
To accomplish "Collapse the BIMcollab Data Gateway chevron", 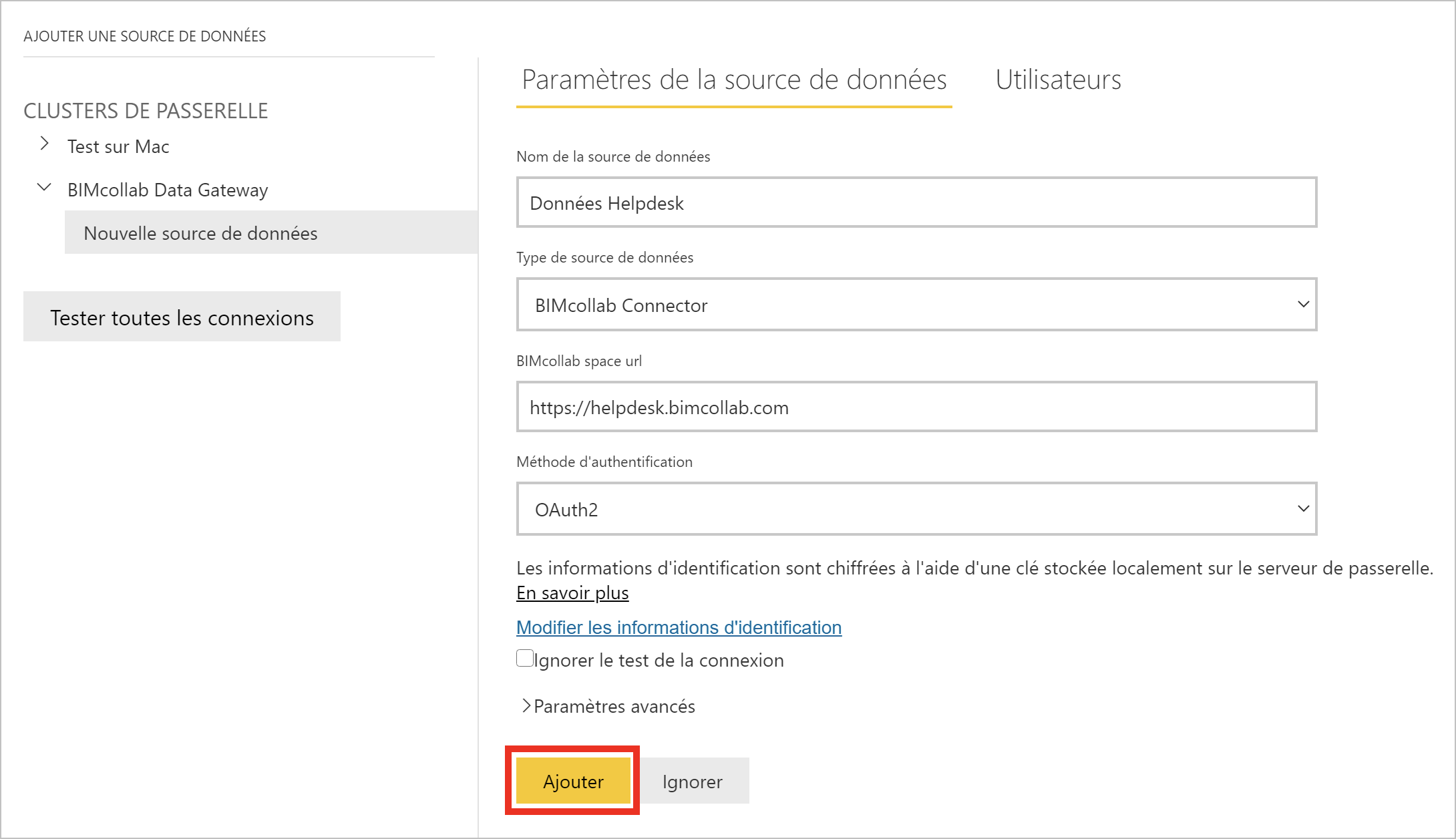I will point(44,188).
